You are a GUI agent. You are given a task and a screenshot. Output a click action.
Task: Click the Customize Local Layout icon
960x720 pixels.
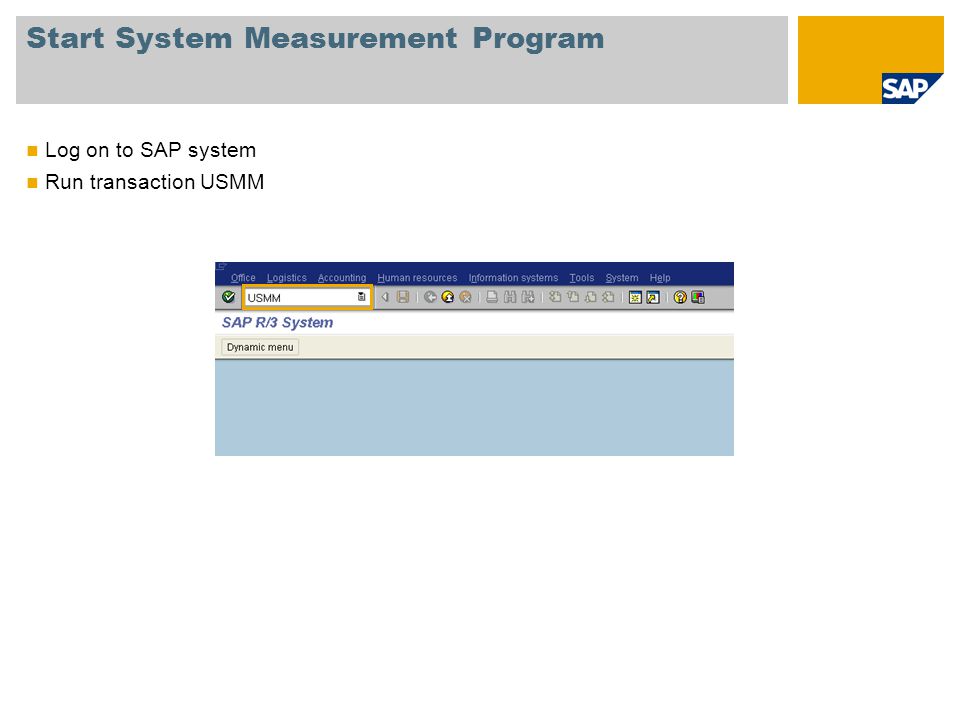698,298
